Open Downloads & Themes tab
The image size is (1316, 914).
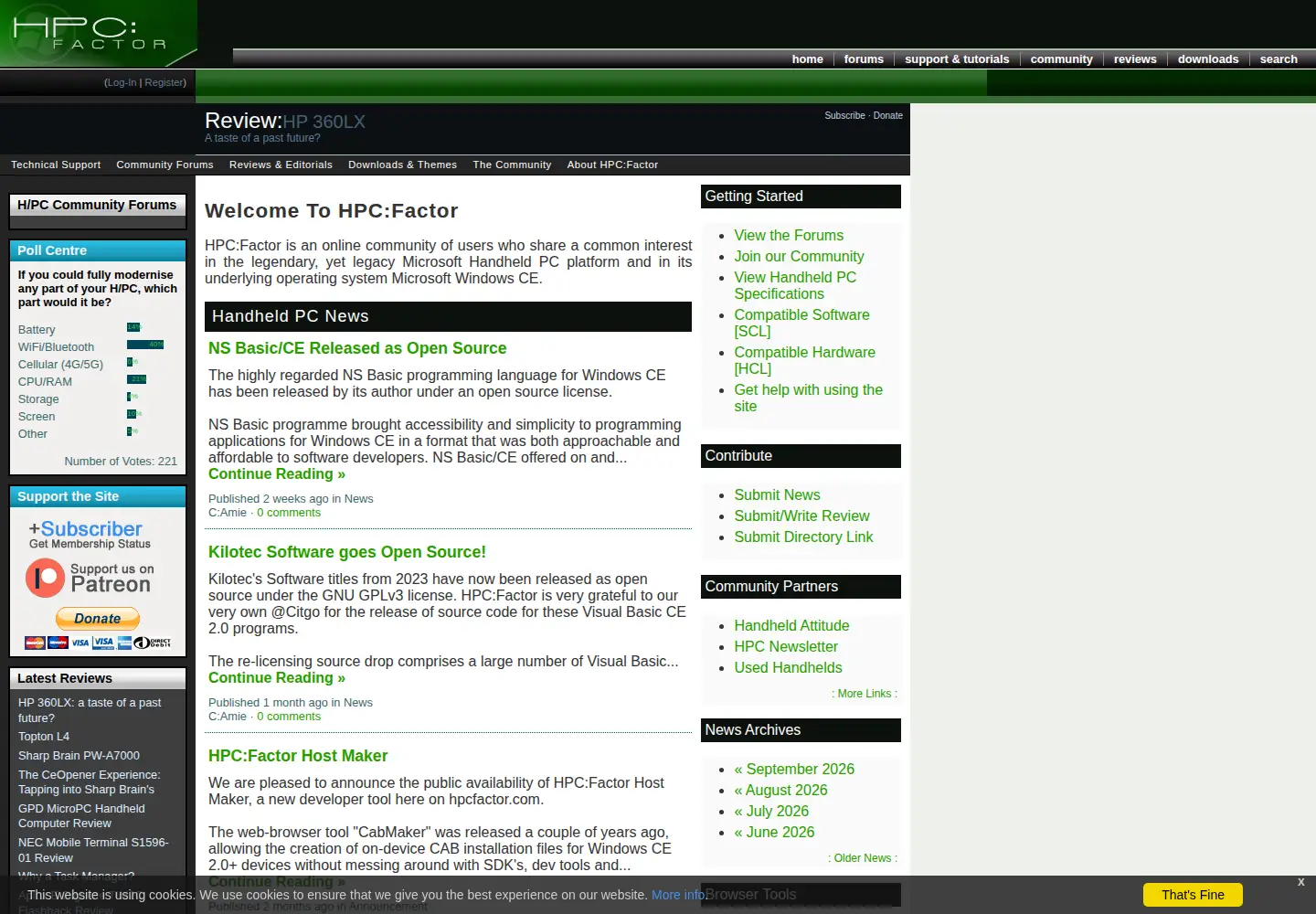402,165
